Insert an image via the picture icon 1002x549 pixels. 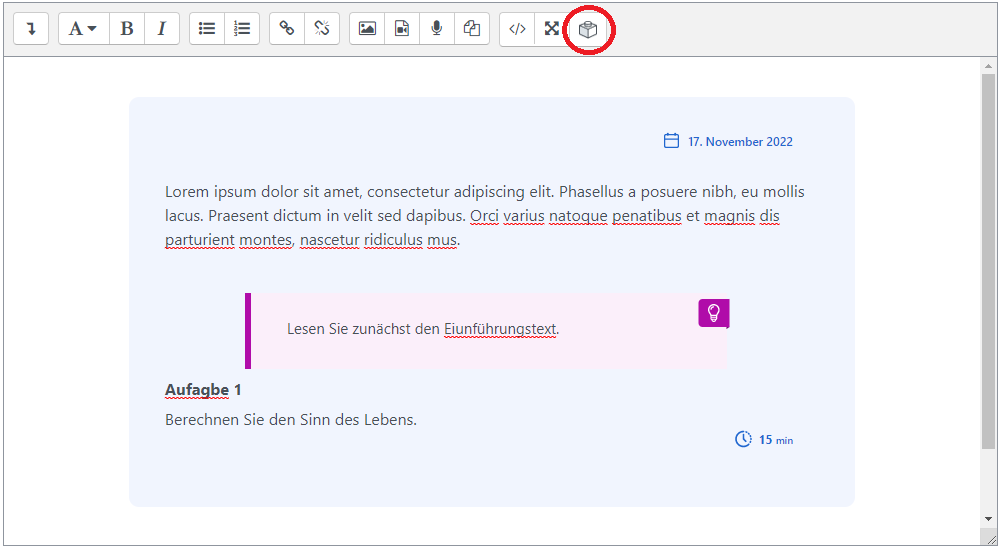click(x=367, y=29)
